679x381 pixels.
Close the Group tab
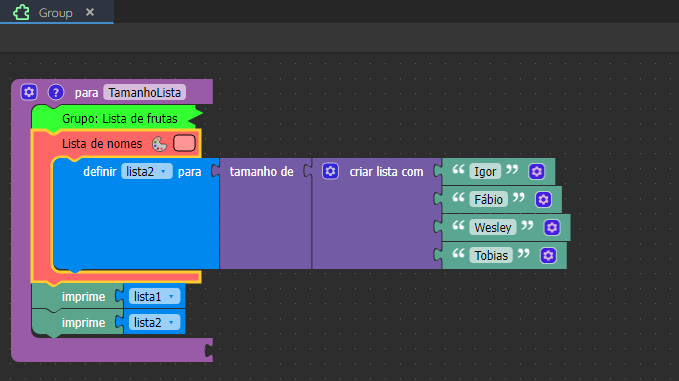pos(90,12)
